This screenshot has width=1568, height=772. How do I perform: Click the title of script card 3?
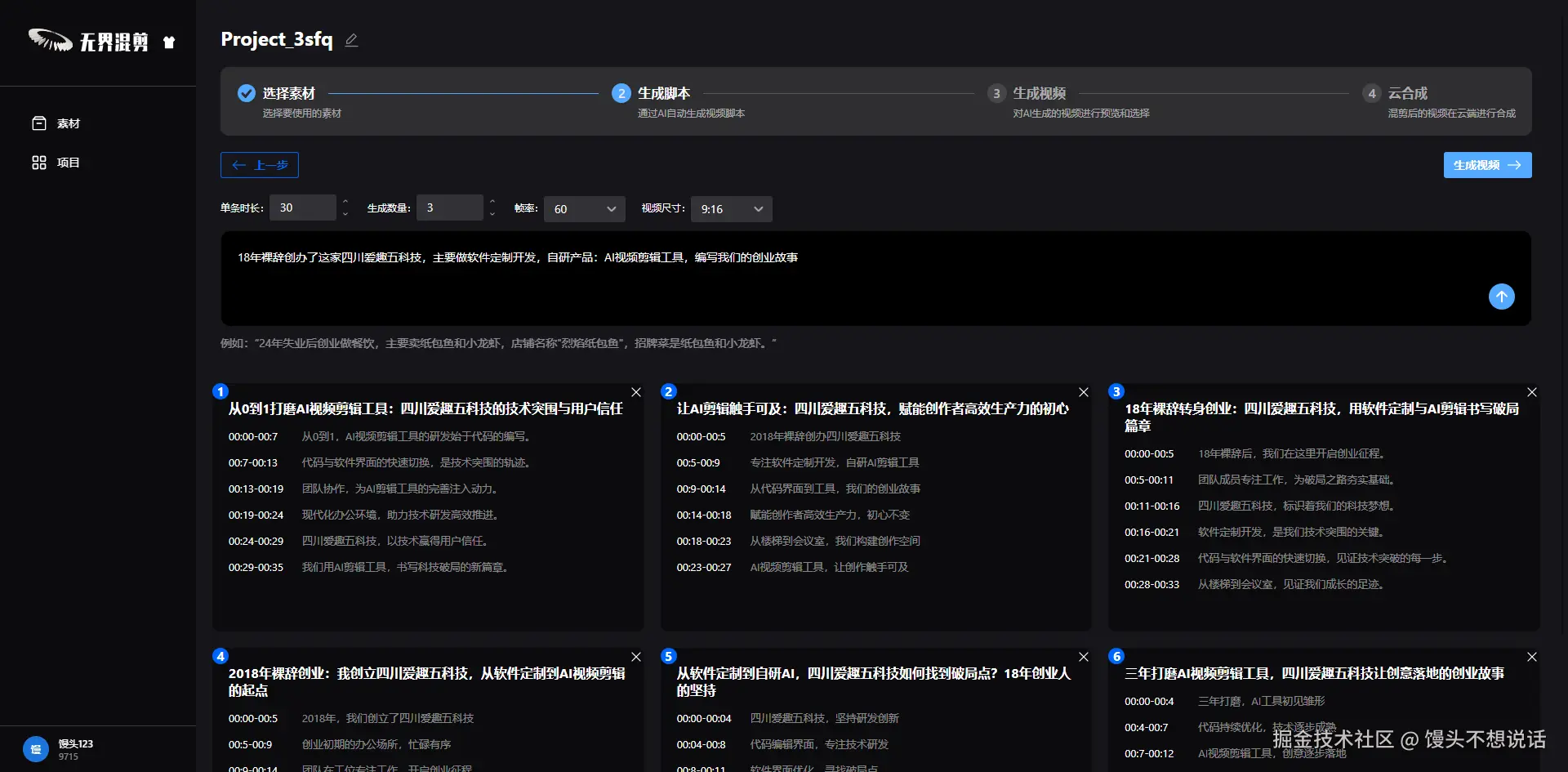(x=1322, y=417)
